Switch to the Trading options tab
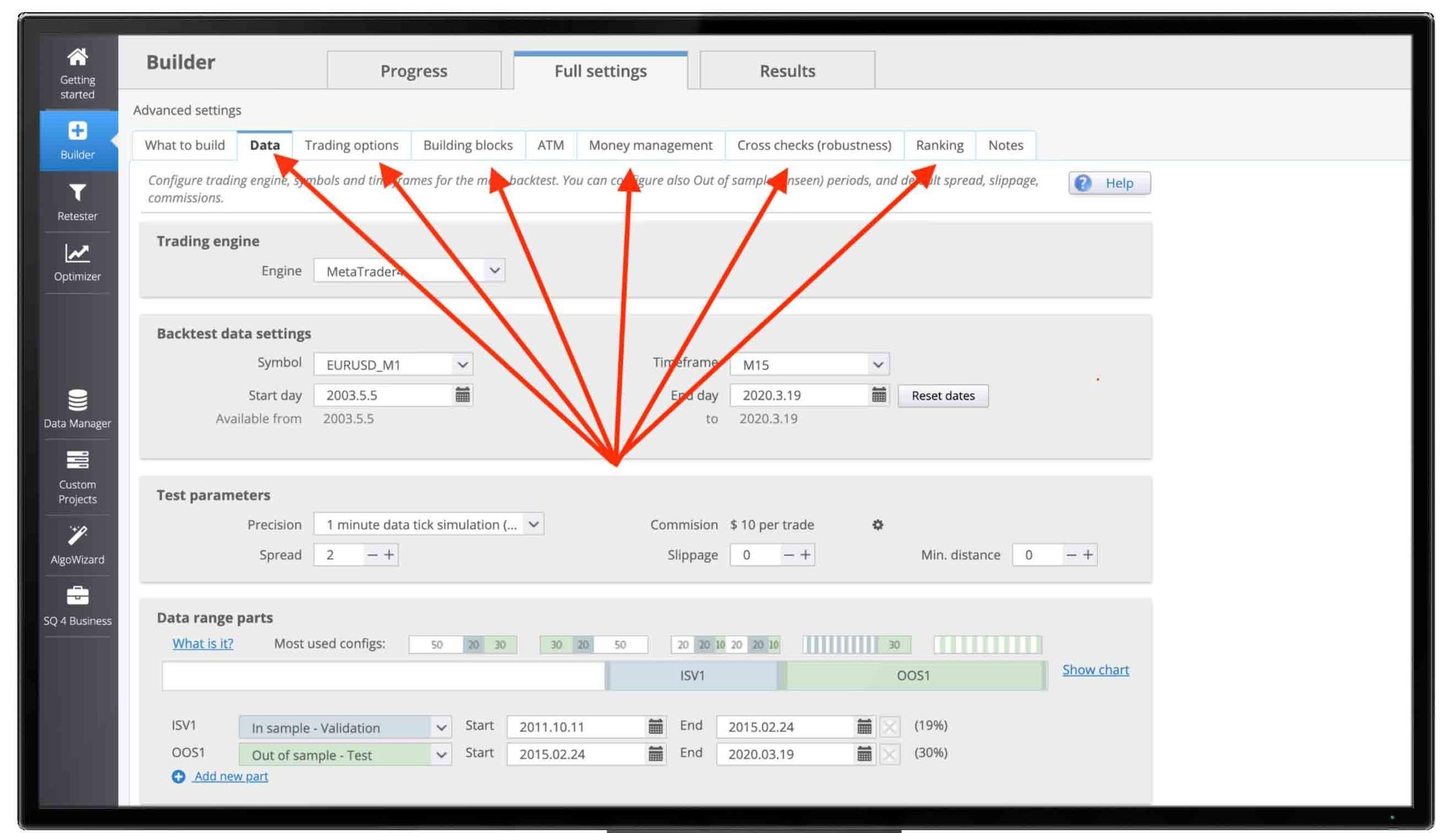1456x833 pixels. click(x=351, y=145)
